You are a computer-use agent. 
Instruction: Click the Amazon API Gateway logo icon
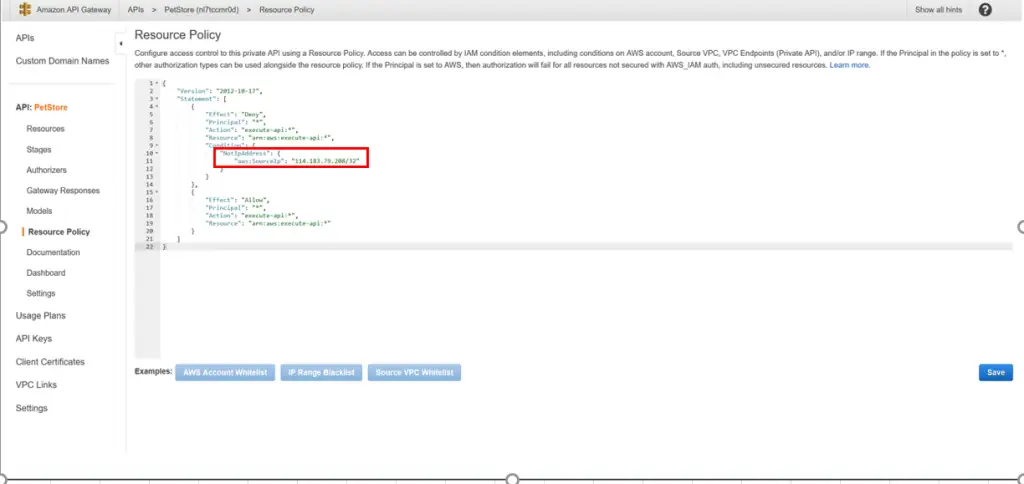coord(25,10)
